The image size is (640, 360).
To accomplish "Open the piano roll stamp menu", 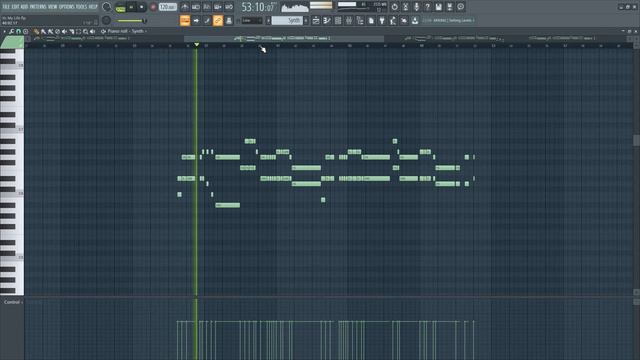I will [x=25, y=31].
